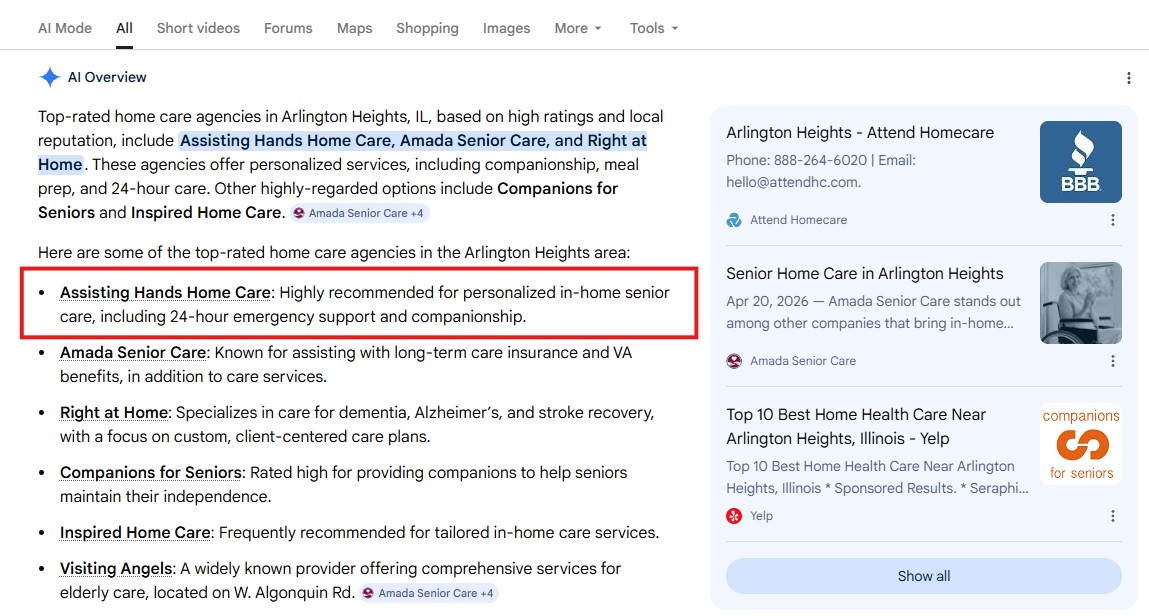
Task: Open Top 10 Best Home Health Care Yelp result
Action: pos(856,426)
